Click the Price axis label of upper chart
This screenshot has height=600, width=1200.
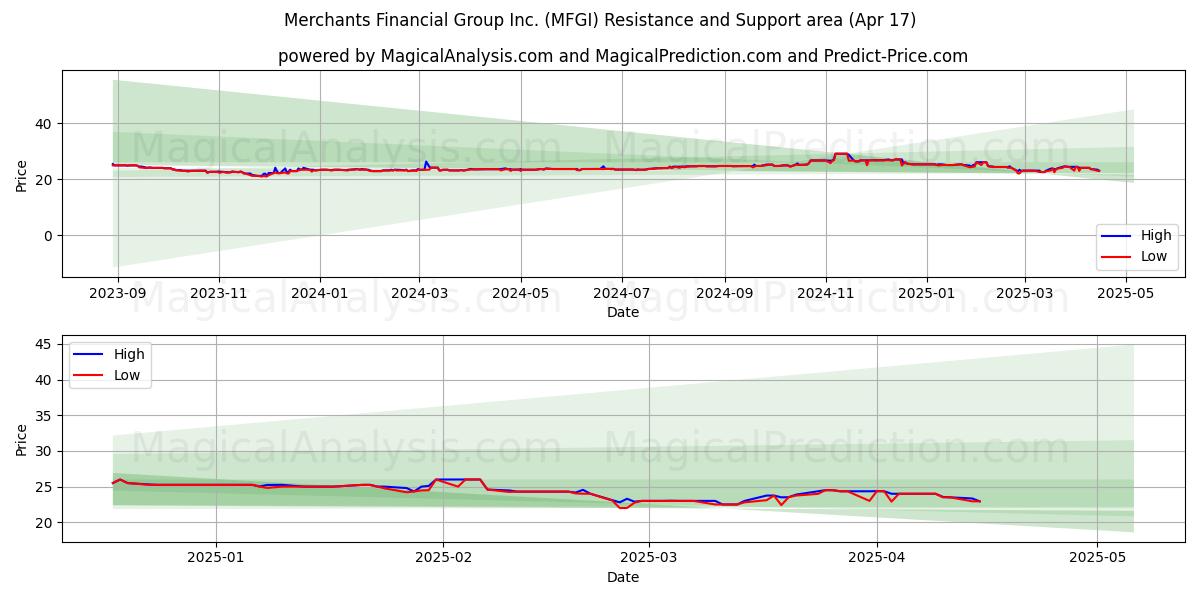[x=22, y=174]
